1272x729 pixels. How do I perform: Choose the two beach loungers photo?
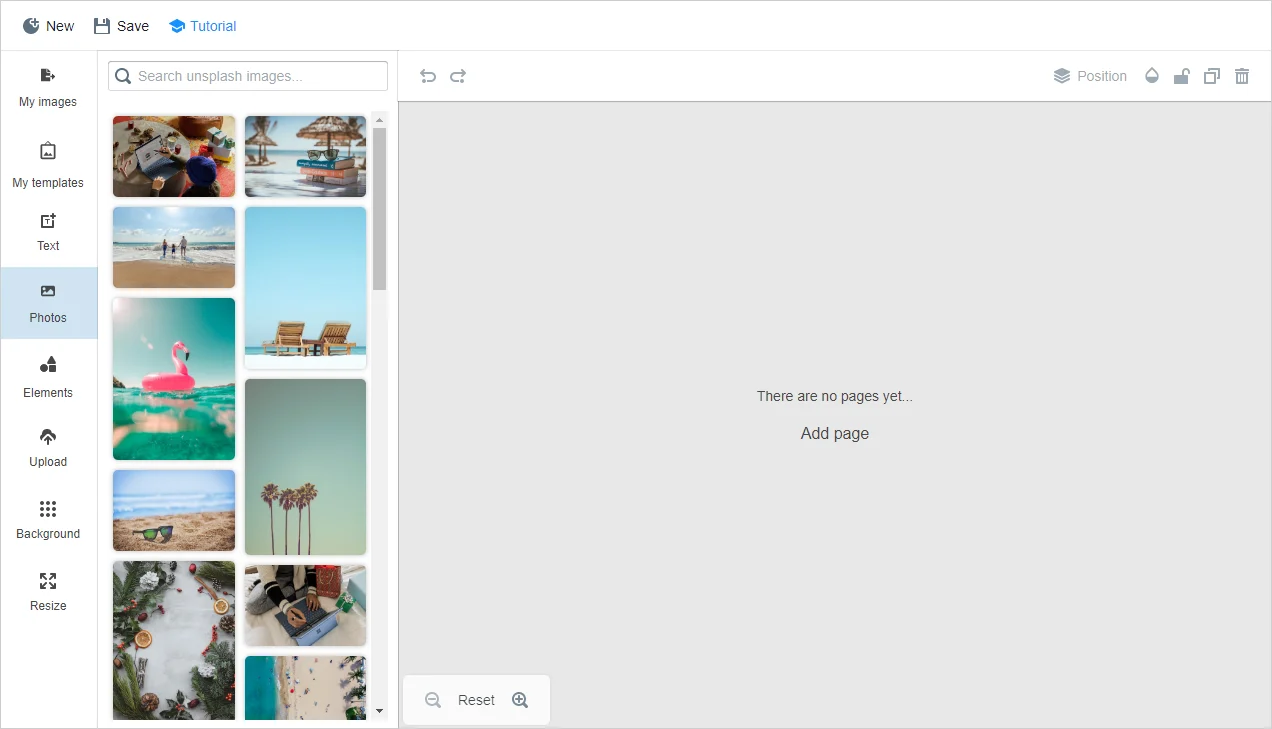305,287
